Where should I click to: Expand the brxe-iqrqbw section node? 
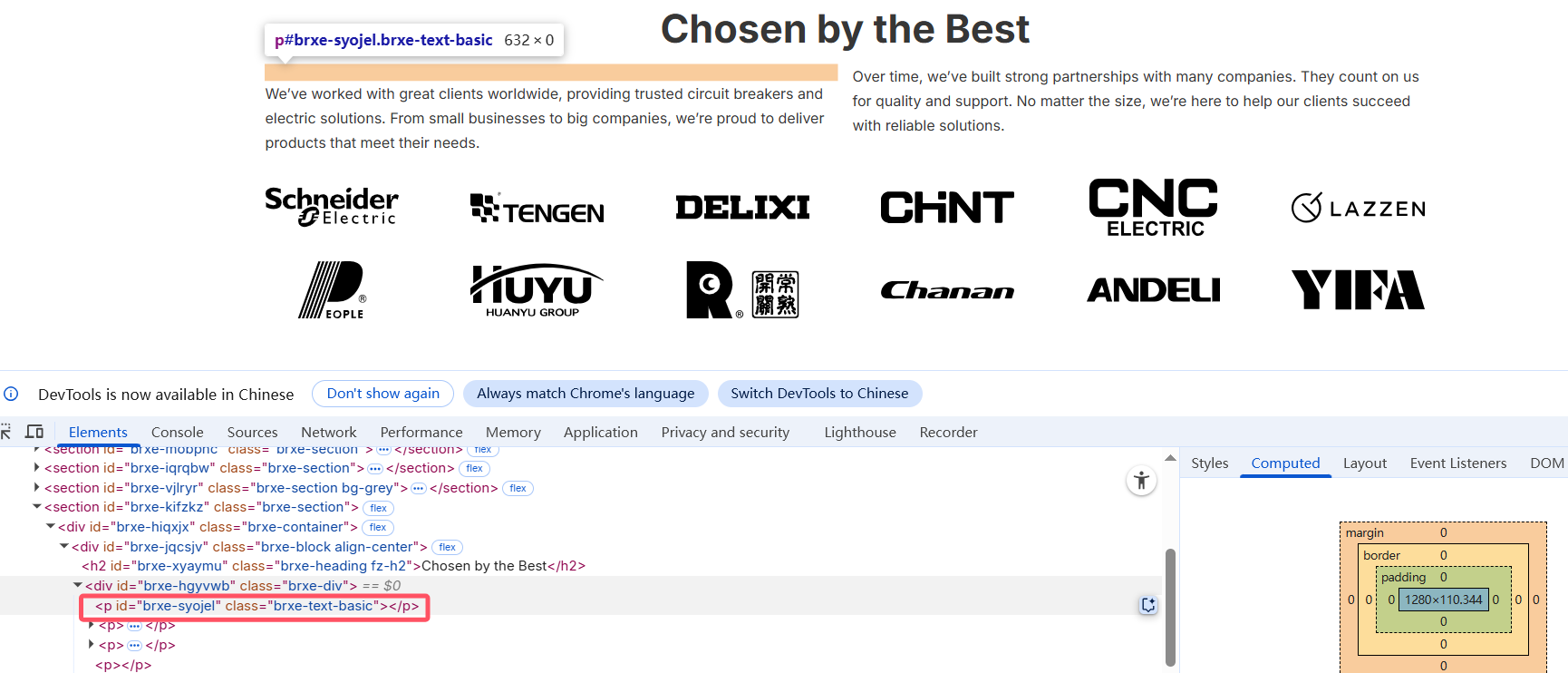[36, 468]
